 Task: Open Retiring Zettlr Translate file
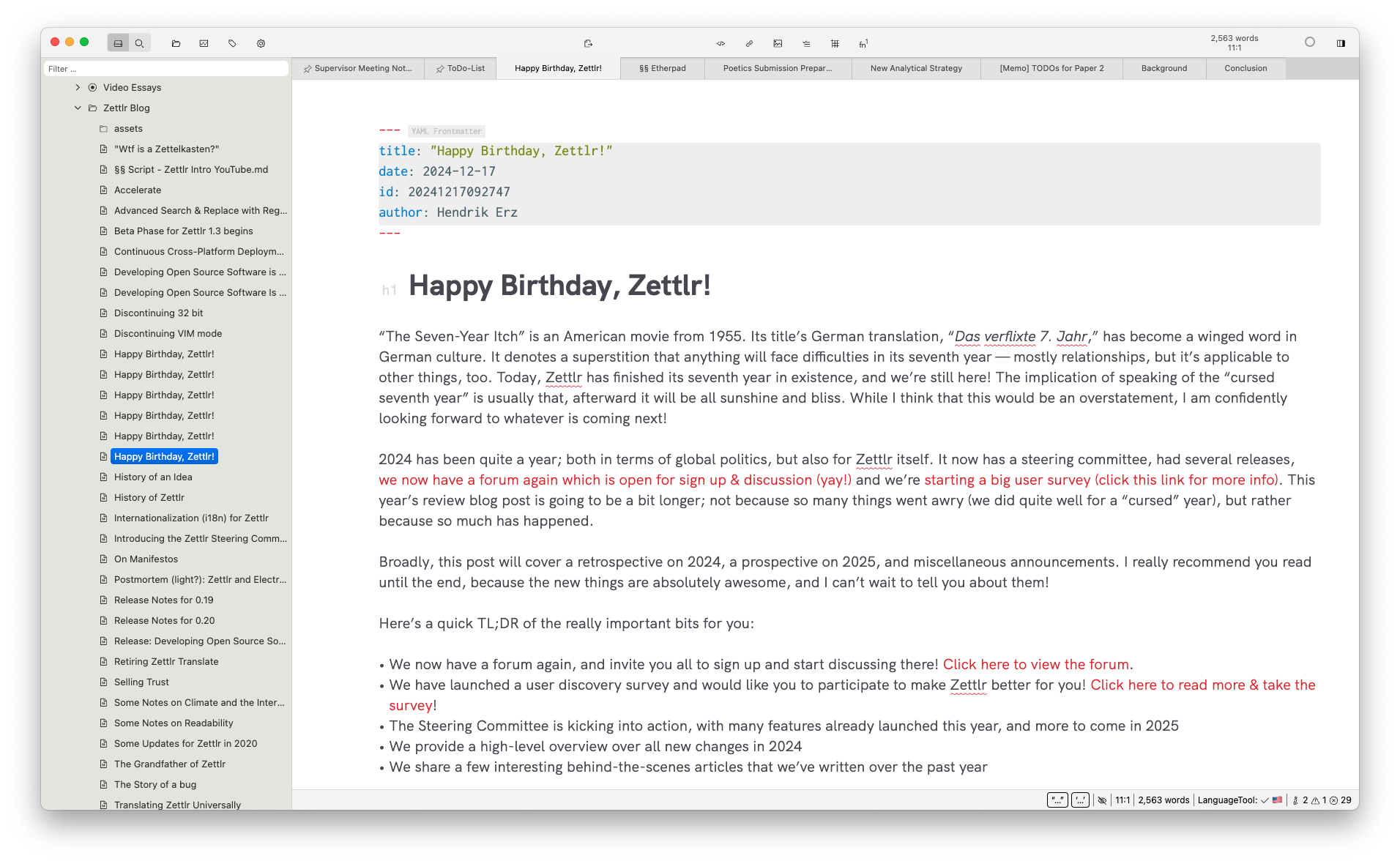pos(166,661)
